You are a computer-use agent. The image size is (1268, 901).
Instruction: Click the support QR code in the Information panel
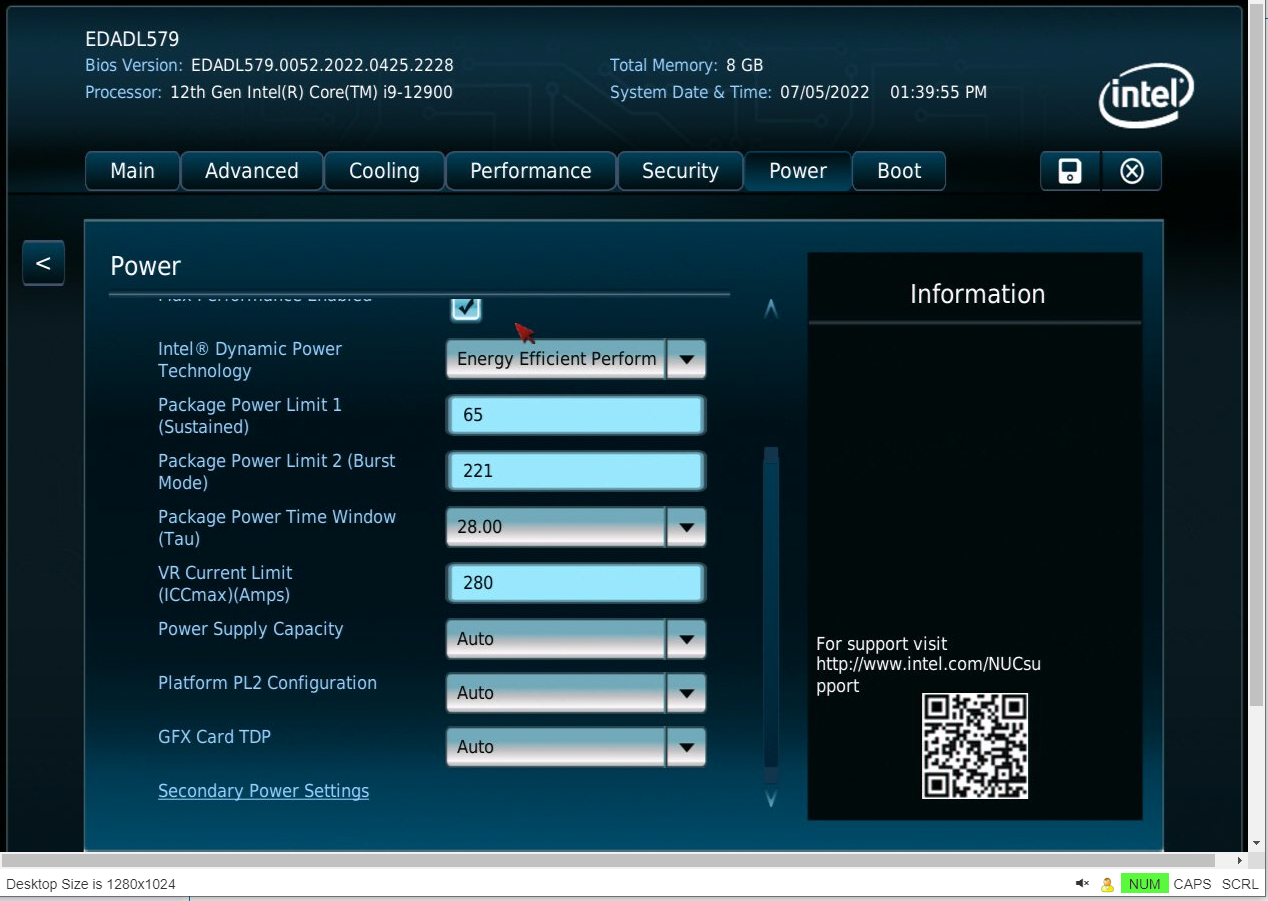(x=974, y=746)
